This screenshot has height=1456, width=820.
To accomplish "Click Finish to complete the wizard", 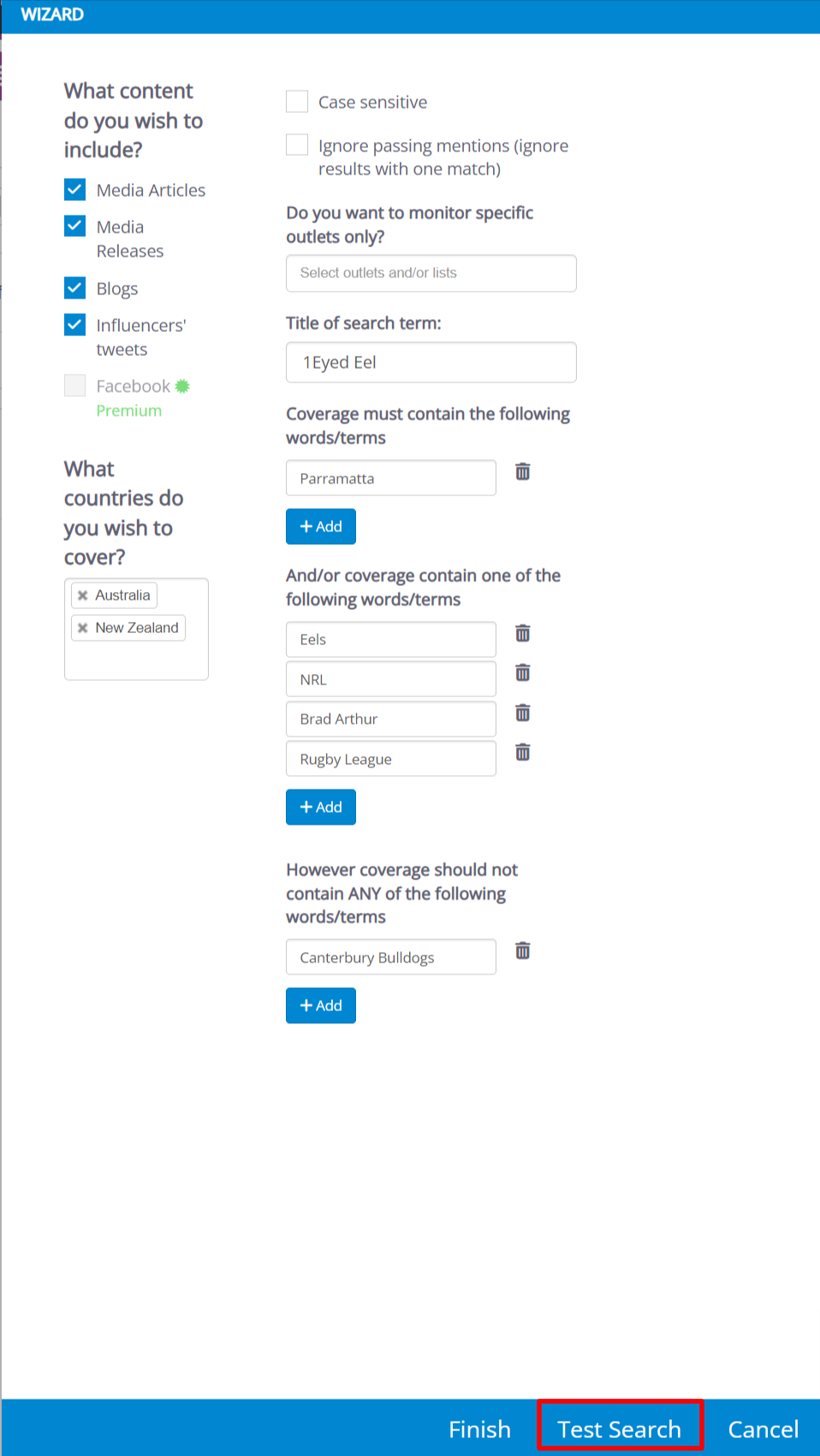I will (x=479, y=1429).
